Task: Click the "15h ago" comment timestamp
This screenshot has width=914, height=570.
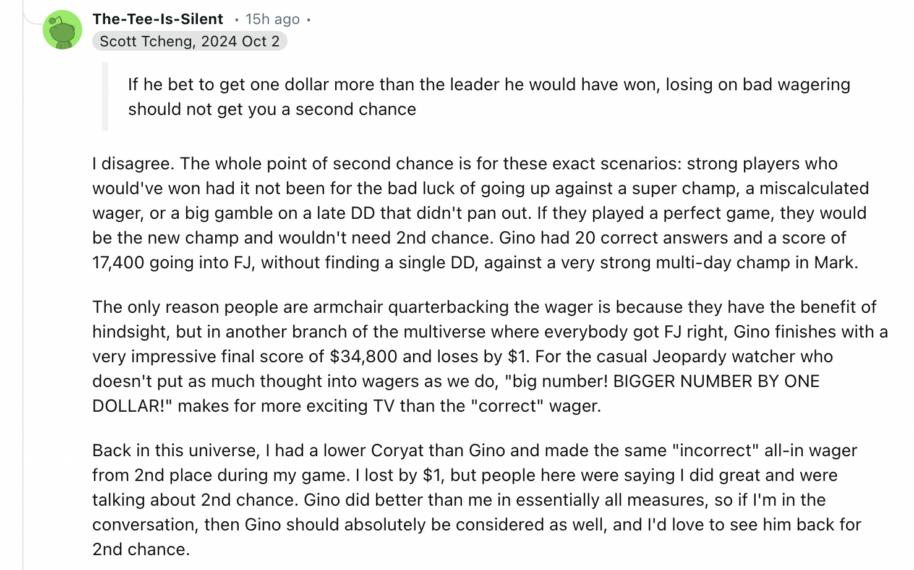Action: [x=272, y=19]
